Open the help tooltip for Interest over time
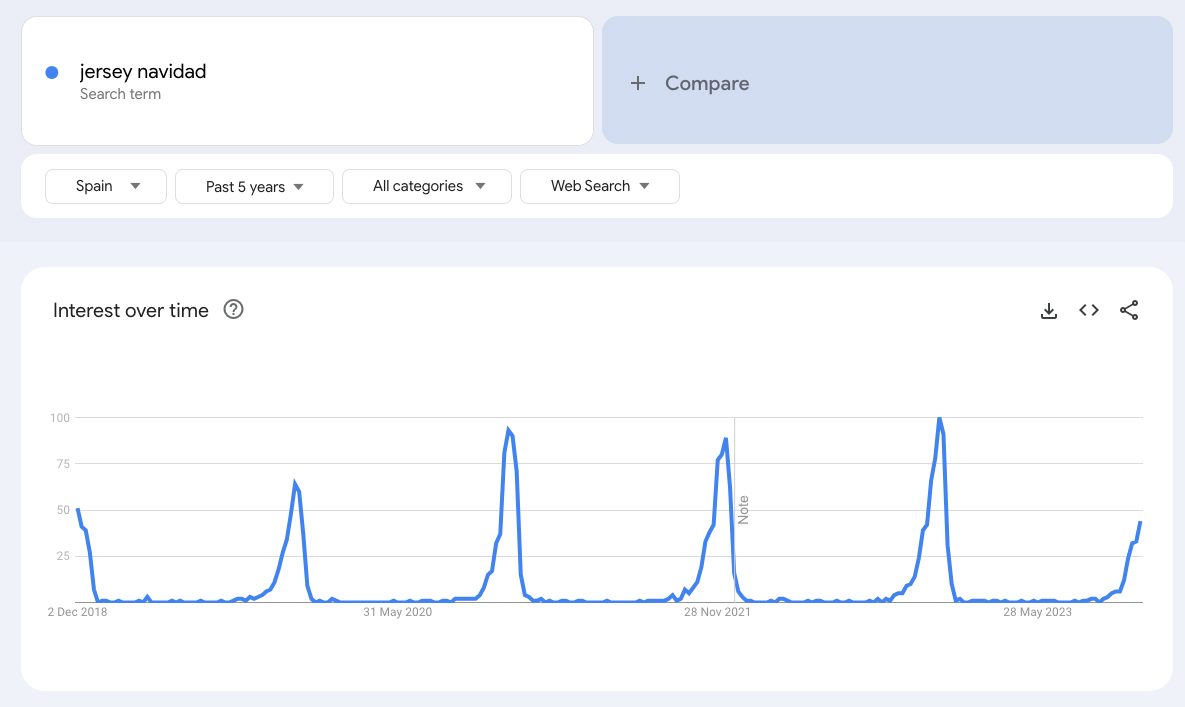This screenshot has width=1185, height=707. 233,309
